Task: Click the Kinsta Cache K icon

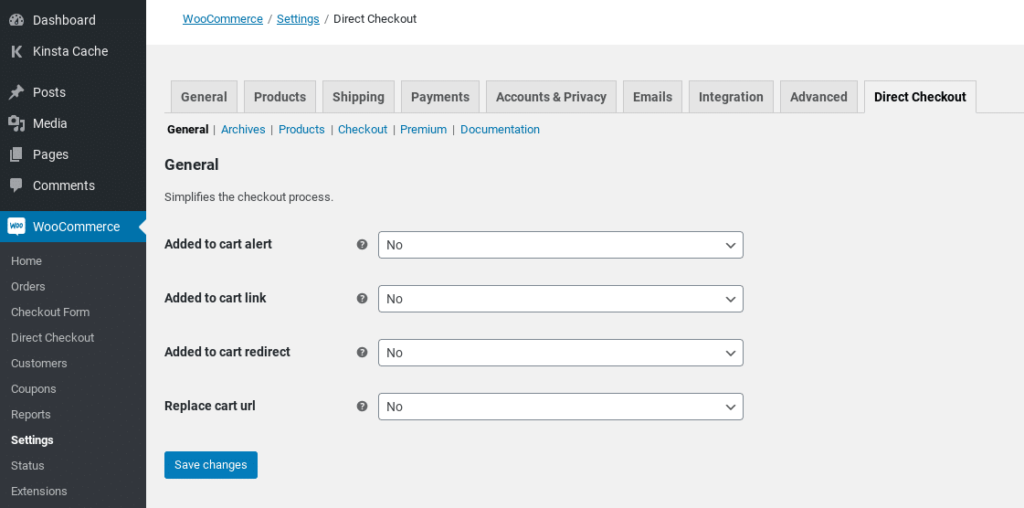Action: pyautogui.click(x=16, y=51)
